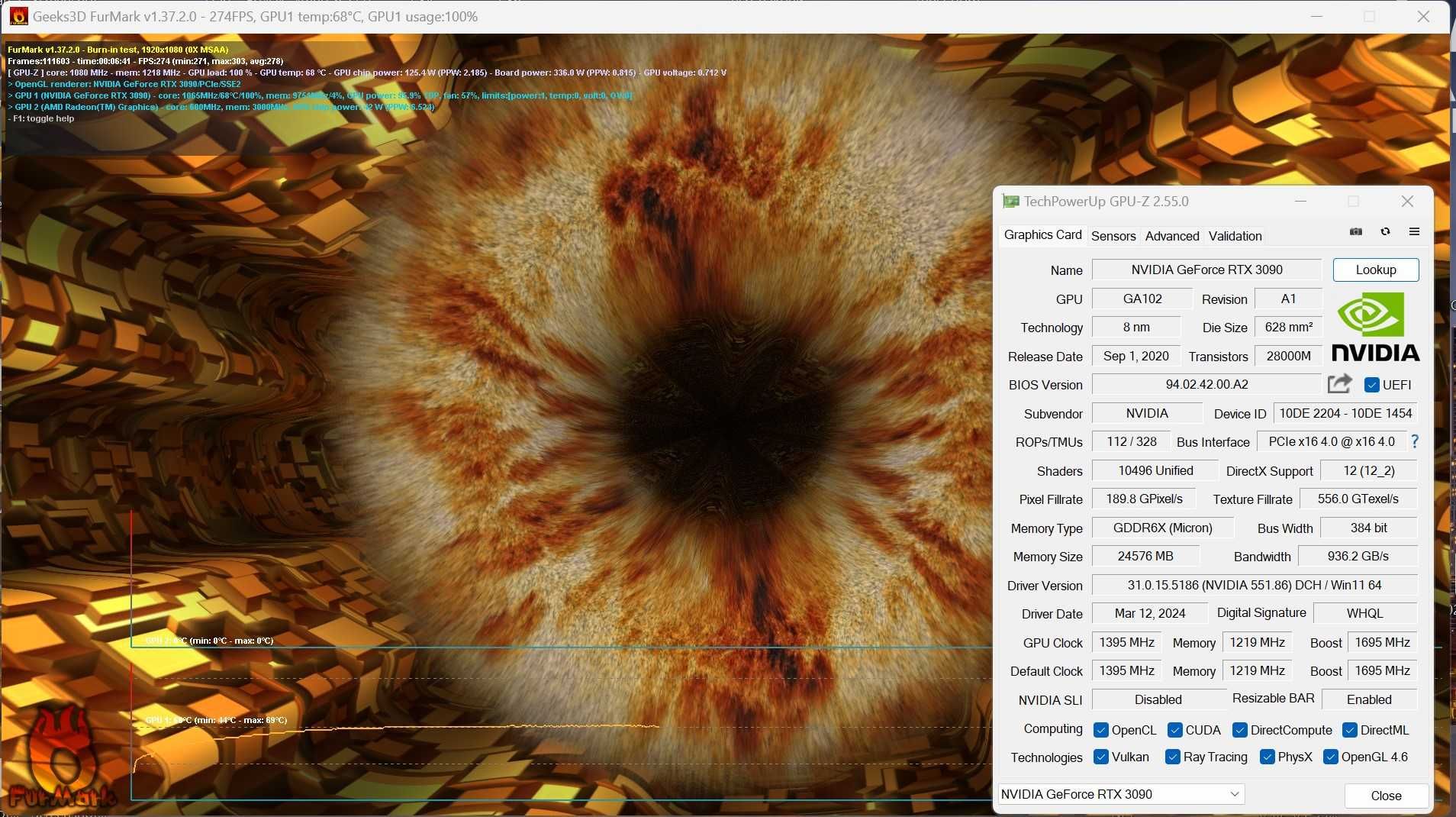
Task: Switch to the Sensors tab
Action: pyautogui.click(x=1113, y=236)
